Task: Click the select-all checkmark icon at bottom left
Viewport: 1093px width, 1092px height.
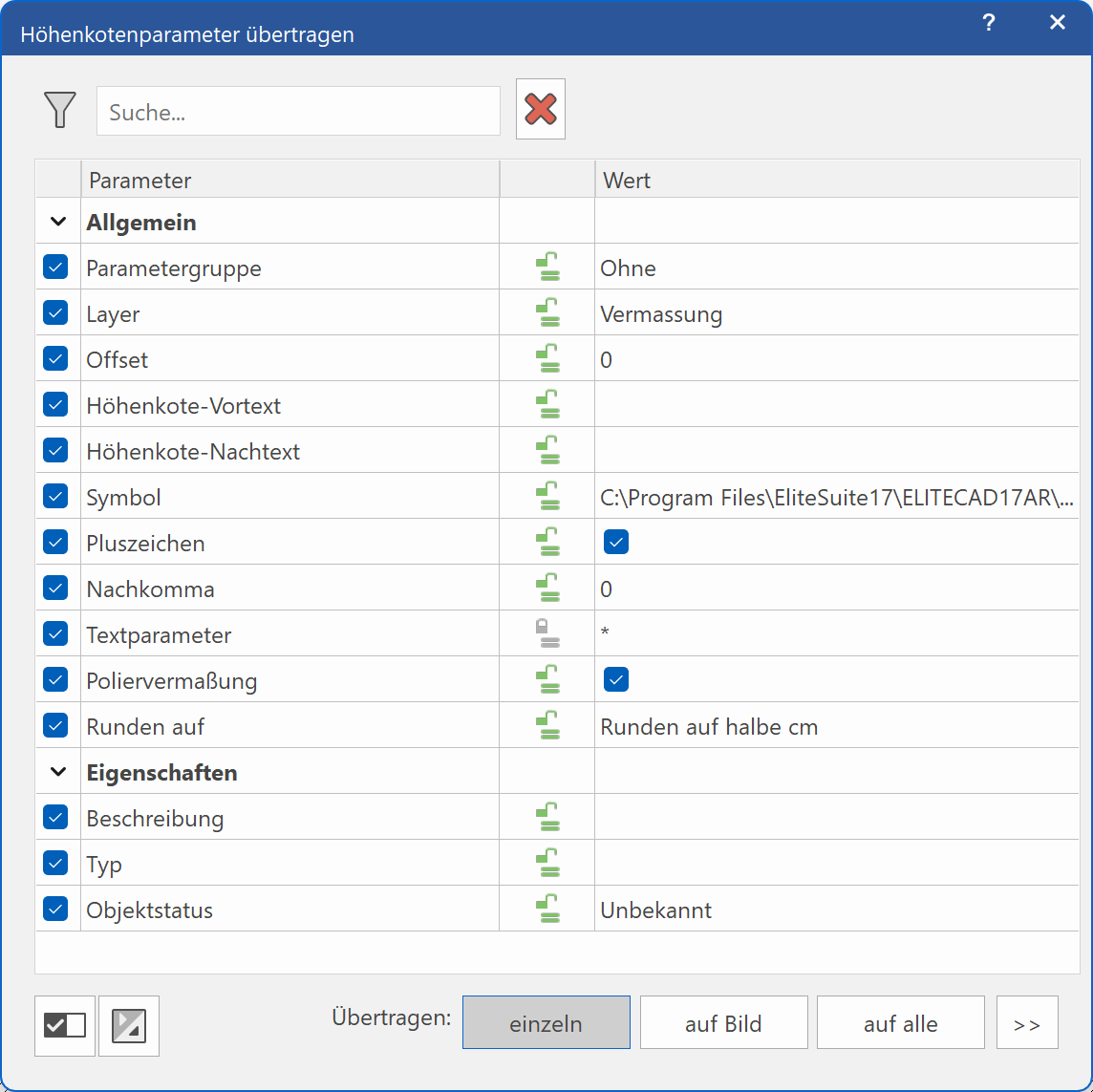Action: point(65,1025)
